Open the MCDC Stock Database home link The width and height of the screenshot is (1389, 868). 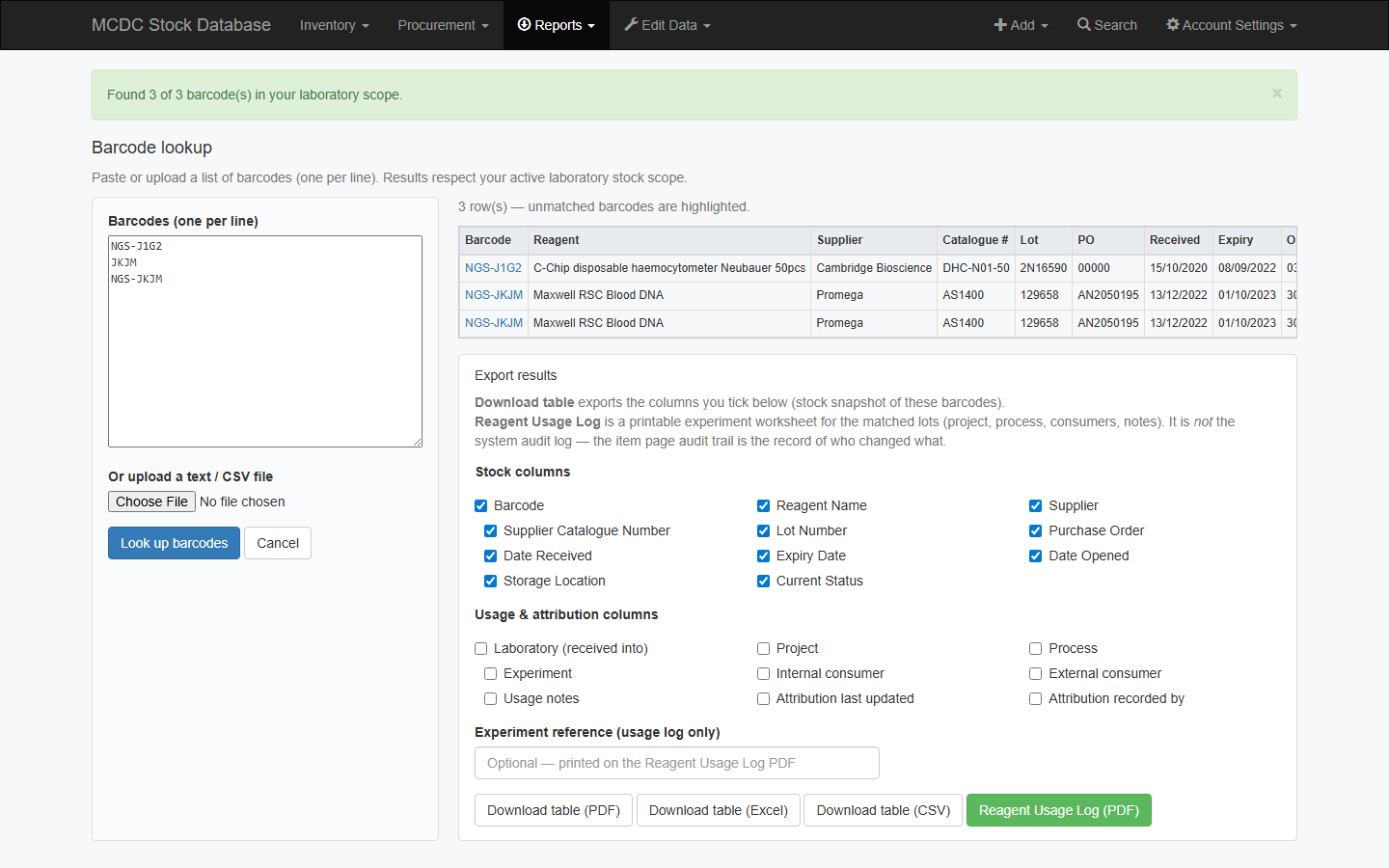(181, 25)
